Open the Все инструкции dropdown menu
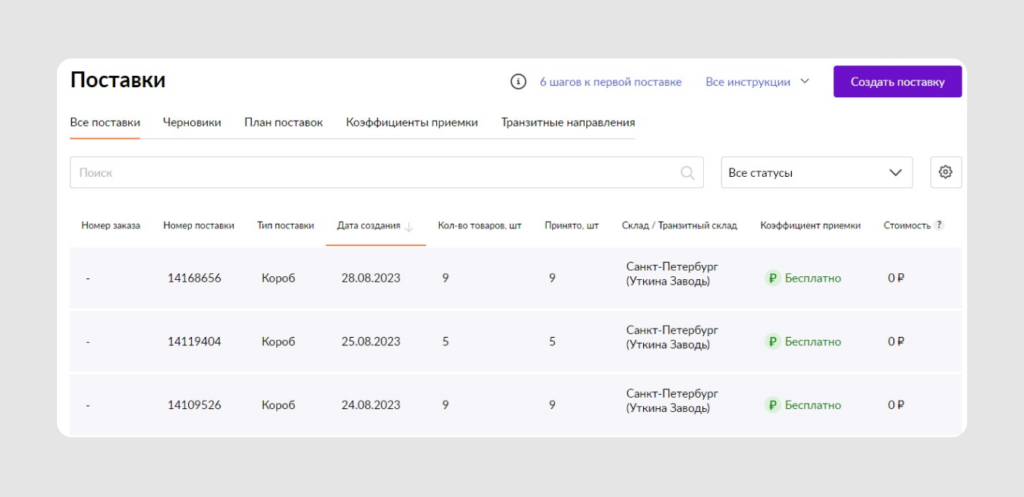The image size is (1024, 497). point(757,82)
